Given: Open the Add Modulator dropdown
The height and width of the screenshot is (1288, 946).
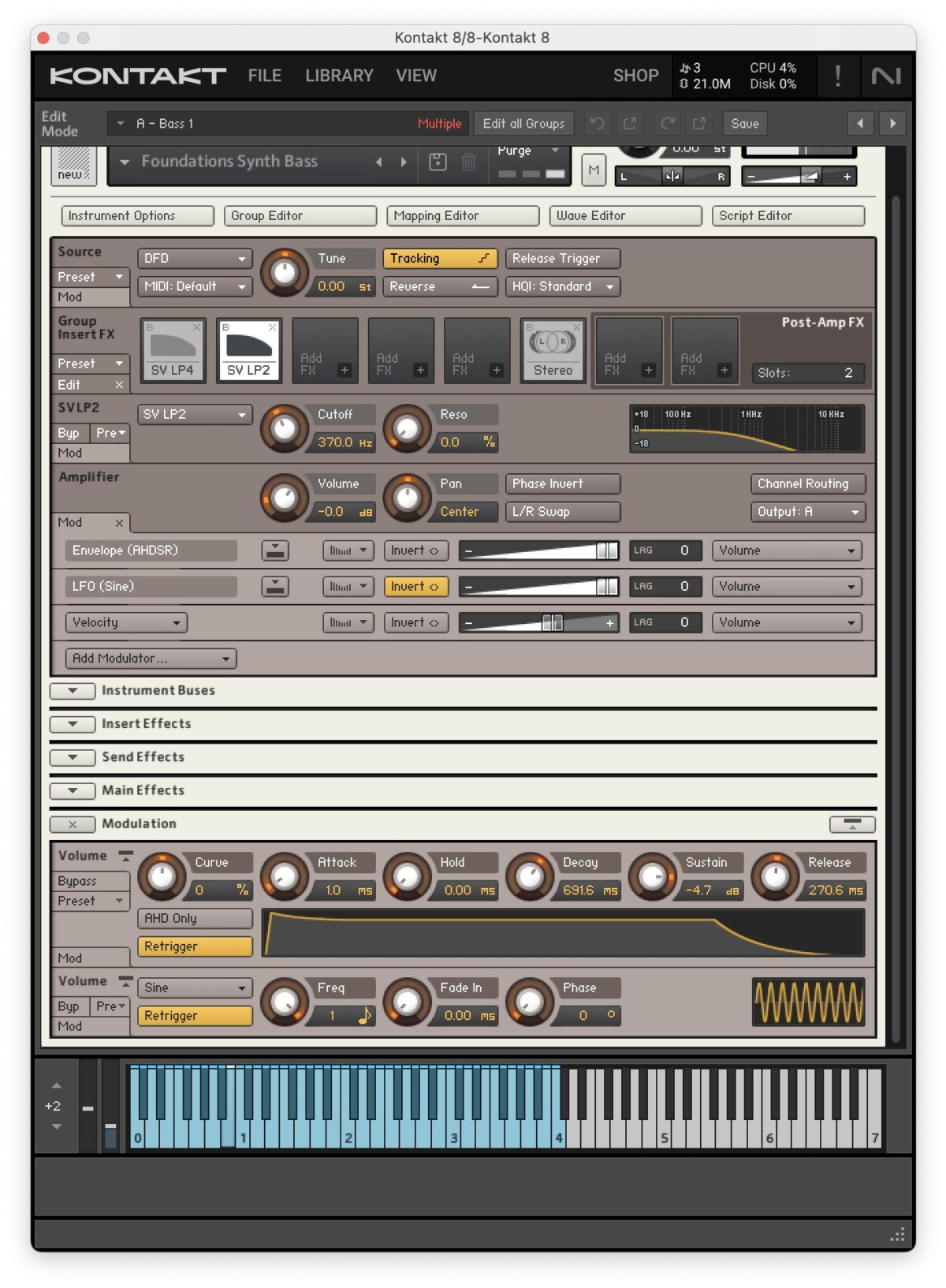Looking at the screenshot, I should click(151, 659).
